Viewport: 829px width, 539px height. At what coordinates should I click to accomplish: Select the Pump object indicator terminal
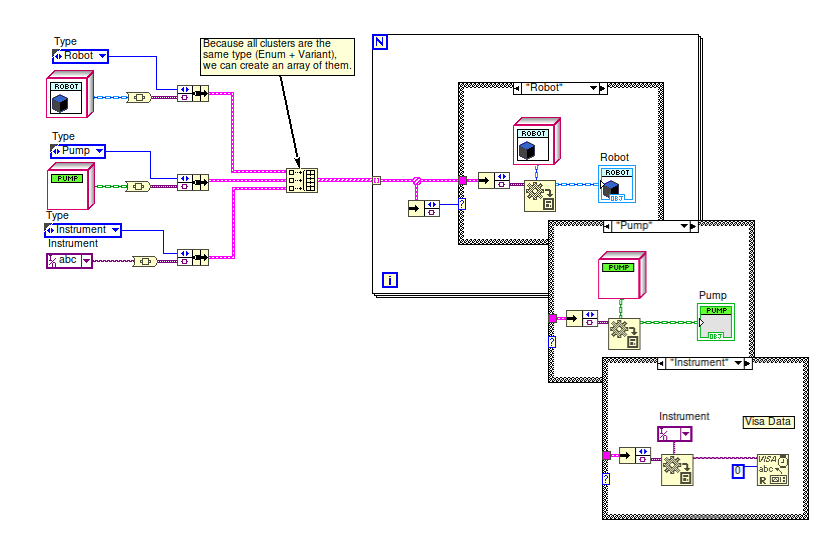716,322
